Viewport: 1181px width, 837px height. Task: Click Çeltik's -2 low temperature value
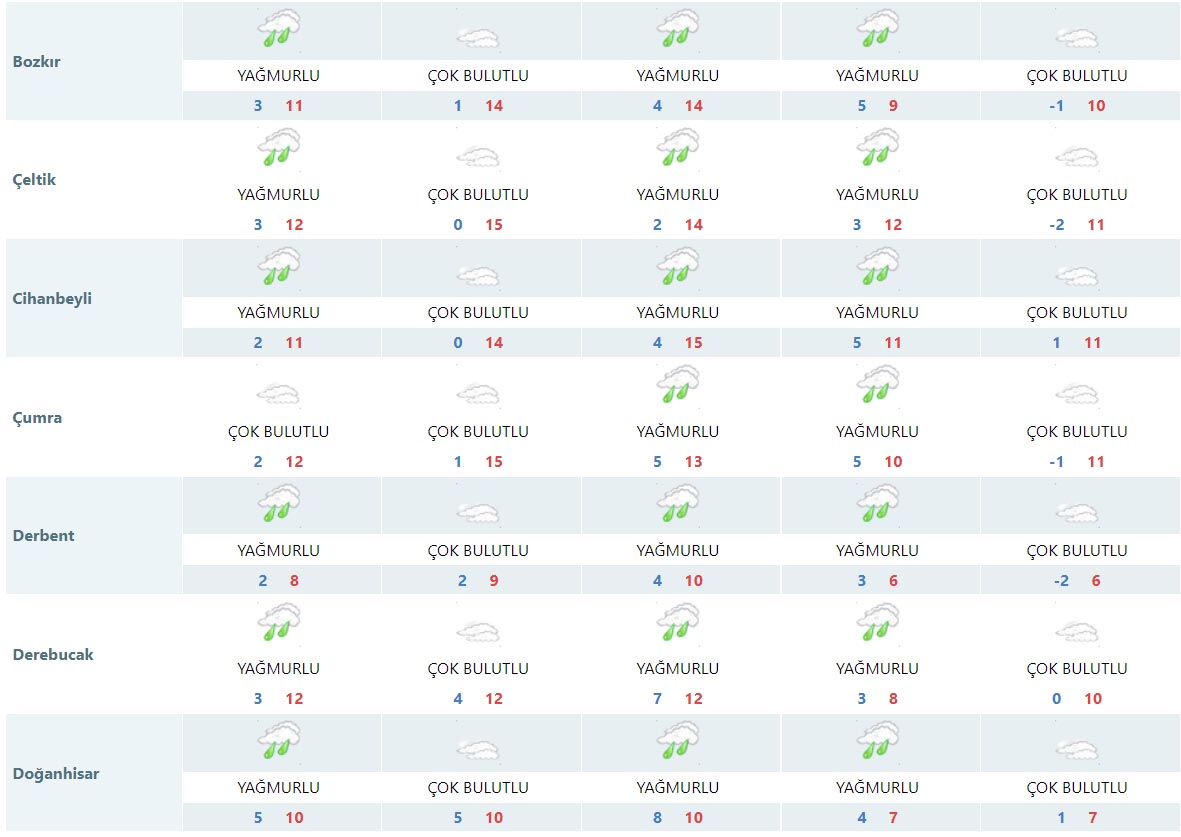point(1057,225)
